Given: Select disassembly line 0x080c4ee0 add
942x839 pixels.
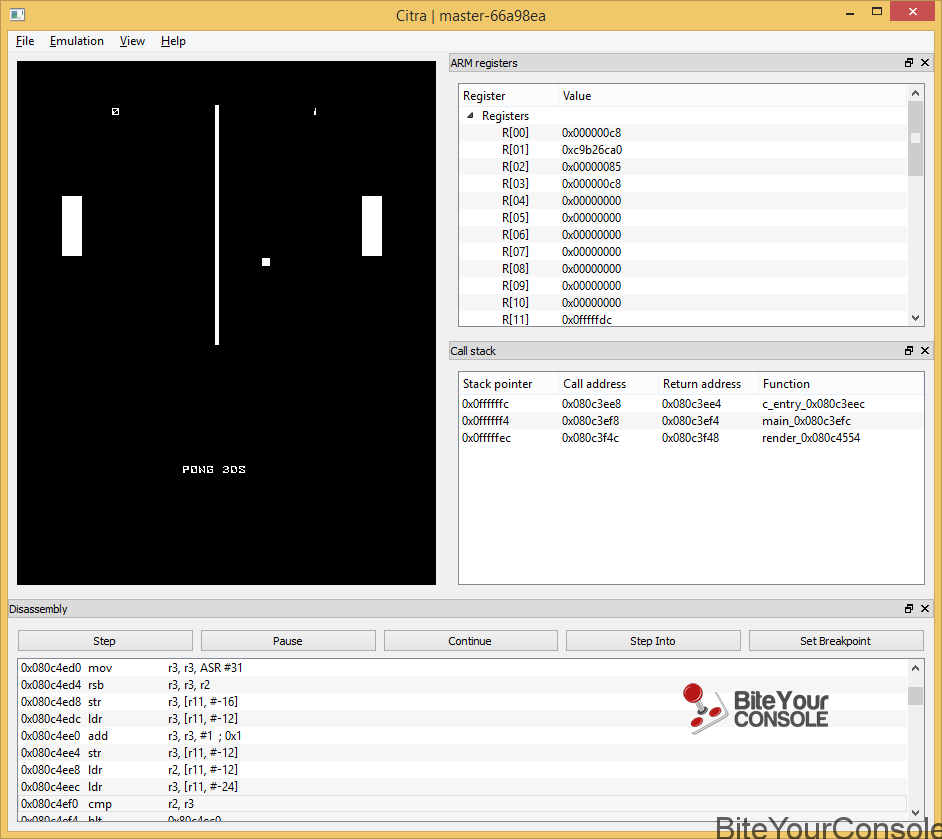Looking at the screenshot, I should (x=462, y=736).
